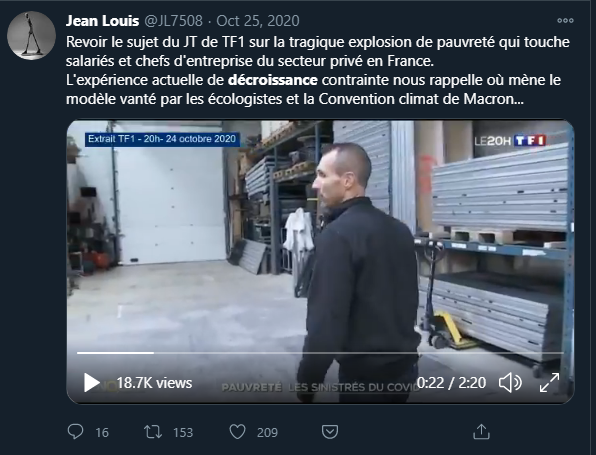The width and height of the screenshot is (596, 455).
Task: Like the tweet with the heart icon
Action: tap(238, 432)
